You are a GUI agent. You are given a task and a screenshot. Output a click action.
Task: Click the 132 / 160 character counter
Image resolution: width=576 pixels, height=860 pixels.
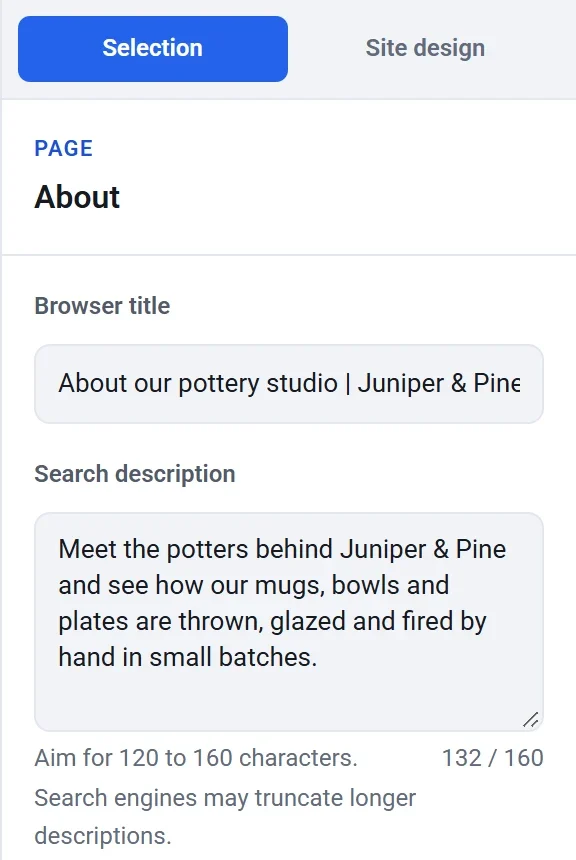(x=493, y=758)
